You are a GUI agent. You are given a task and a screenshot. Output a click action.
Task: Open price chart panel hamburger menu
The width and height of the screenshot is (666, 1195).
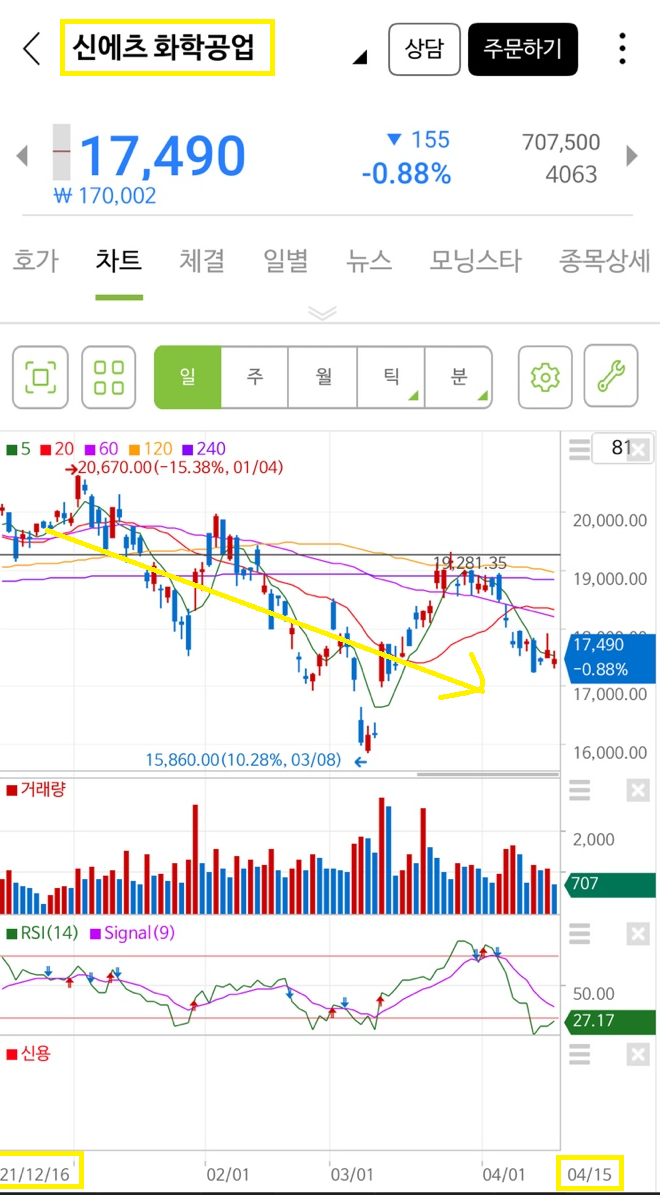click(580, 450)
